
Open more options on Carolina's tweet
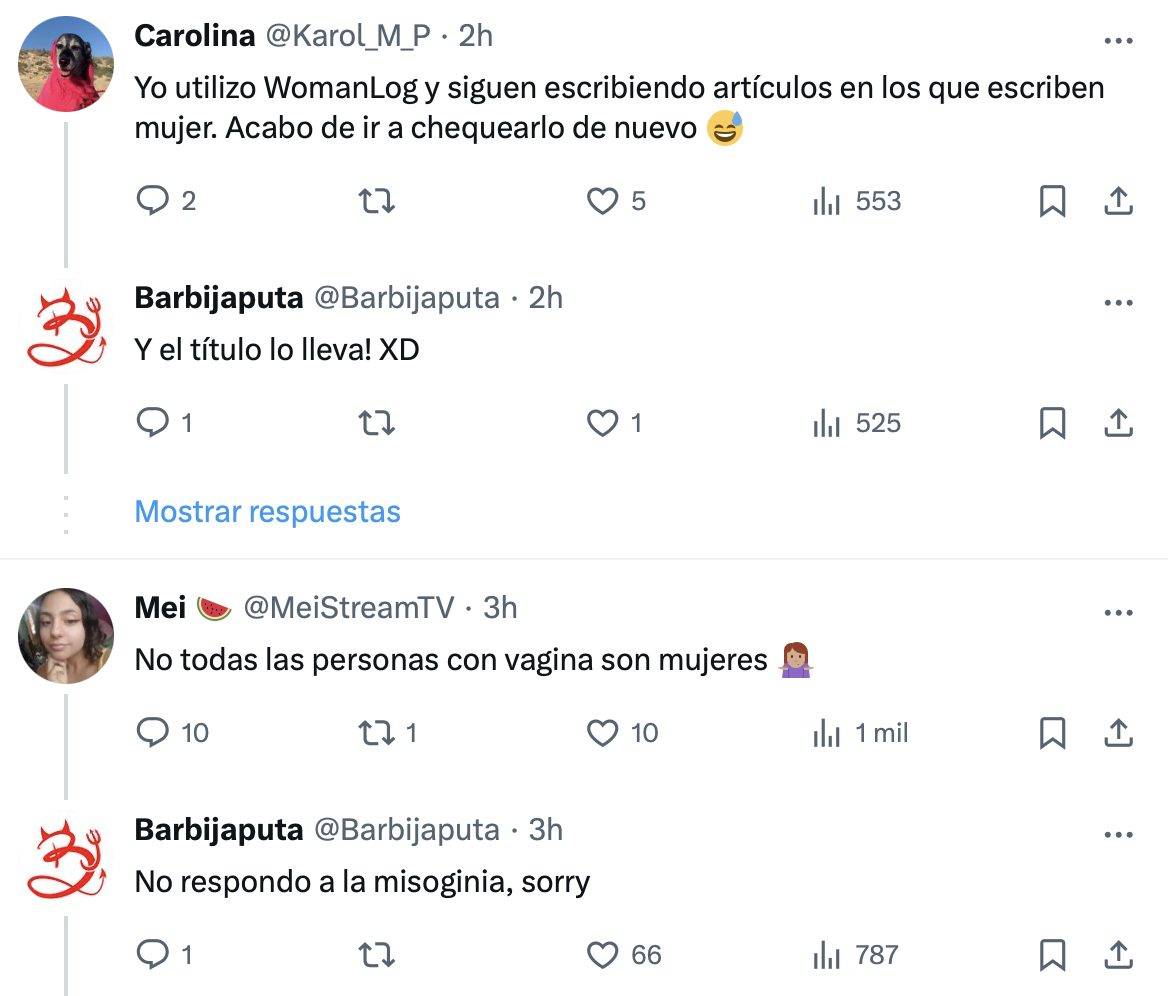1117,41
